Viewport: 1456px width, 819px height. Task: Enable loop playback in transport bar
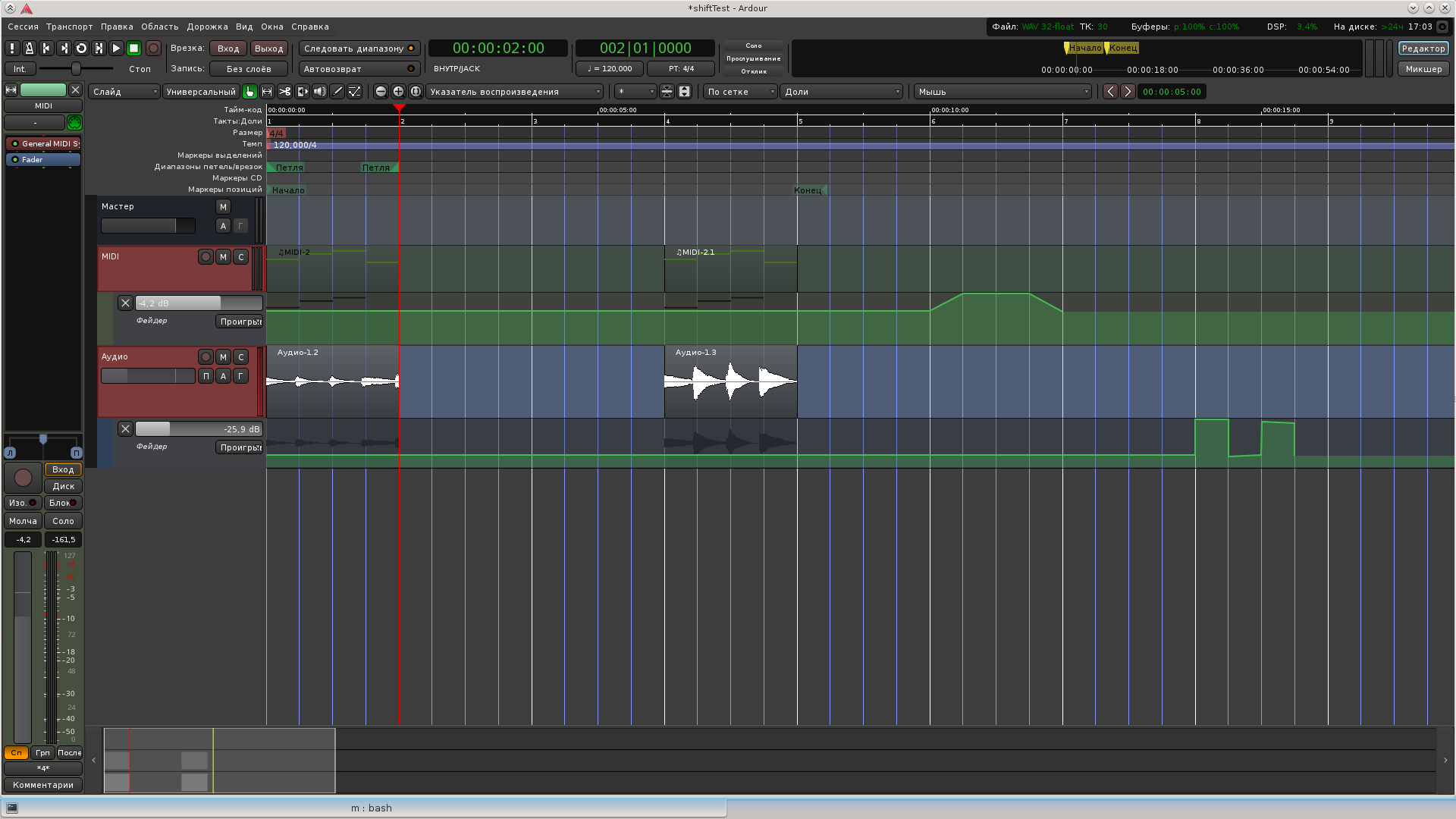tap(81, 49)
